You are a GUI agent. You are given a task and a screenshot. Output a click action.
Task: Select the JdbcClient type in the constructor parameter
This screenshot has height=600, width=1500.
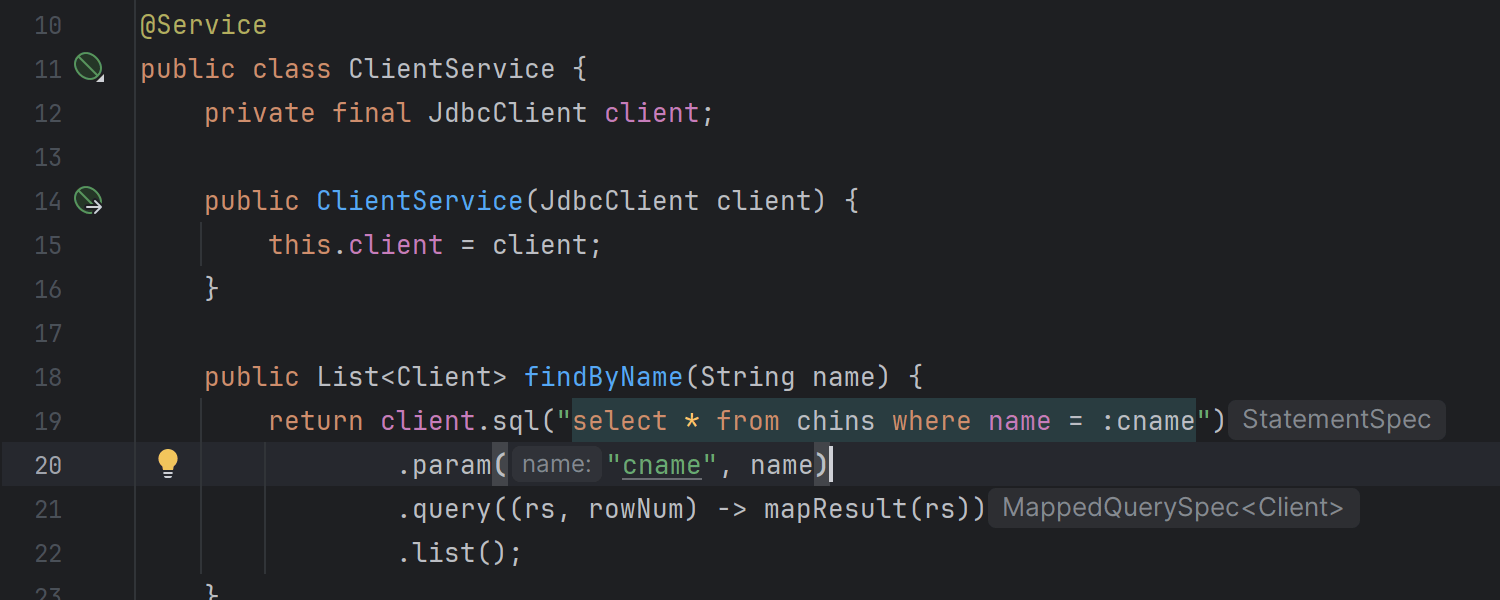612,200
